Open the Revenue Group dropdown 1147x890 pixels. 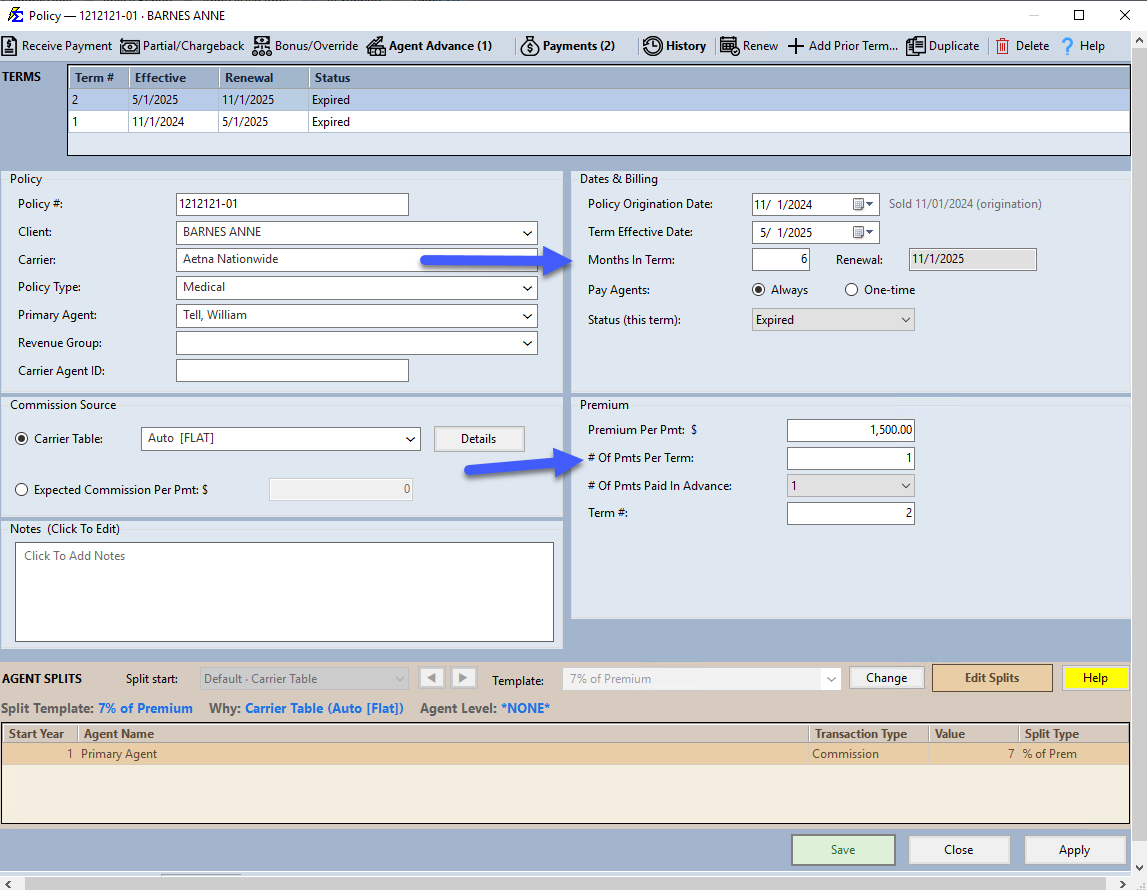pyautogui.click(x=527, y=344)
